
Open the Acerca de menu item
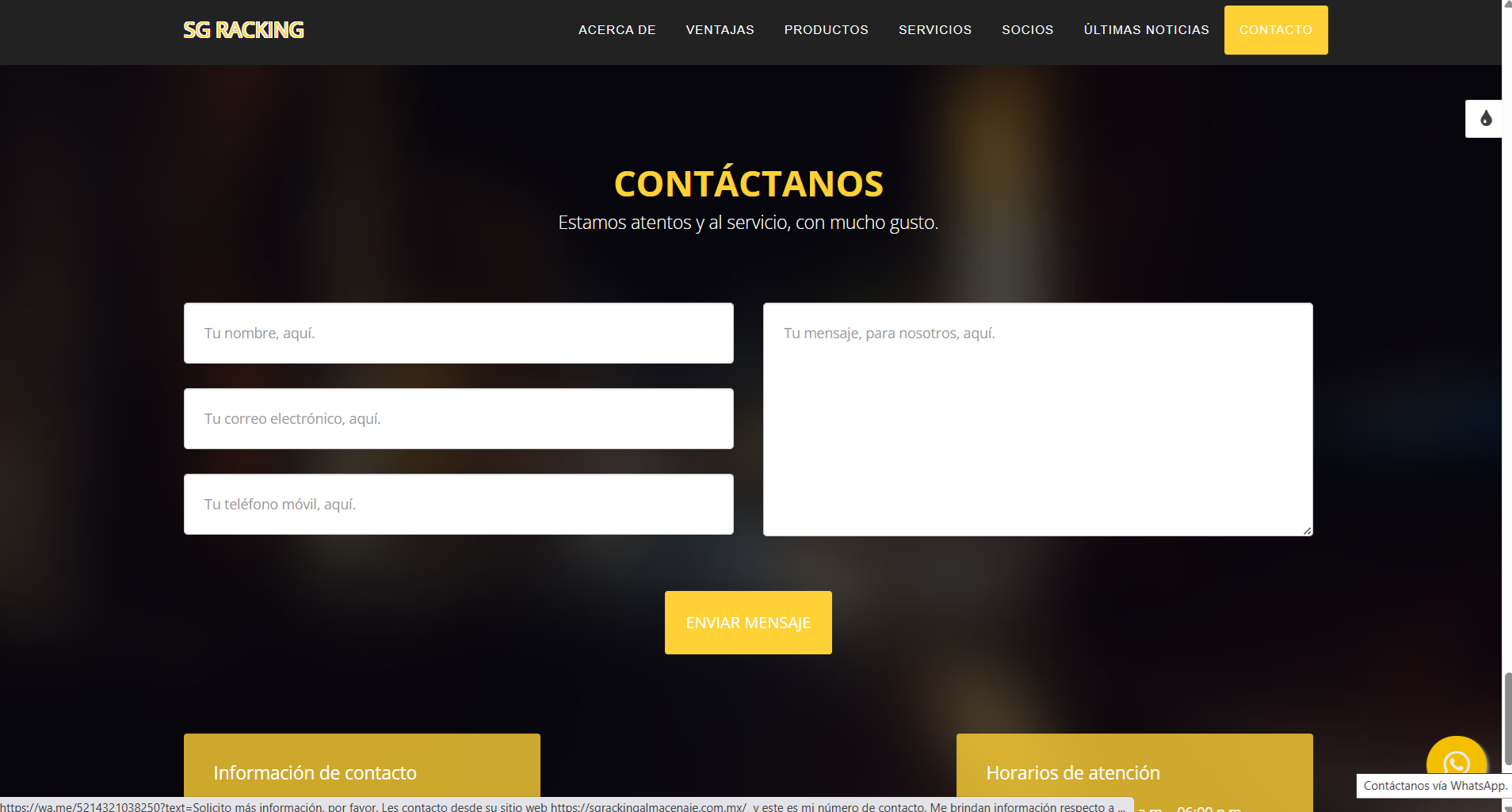point(617,30)
